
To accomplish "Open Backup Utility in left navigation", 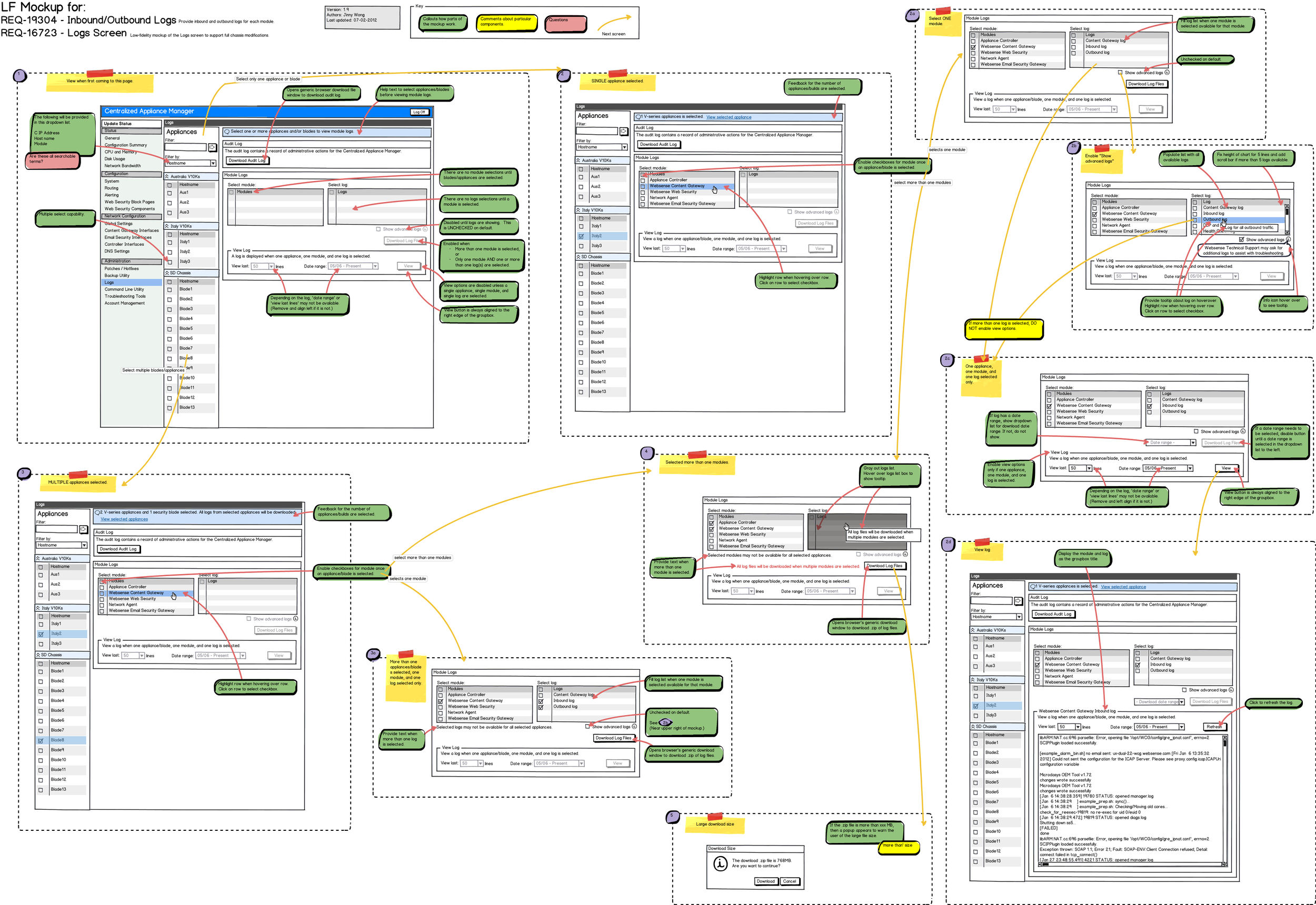I will pos(117,276).
